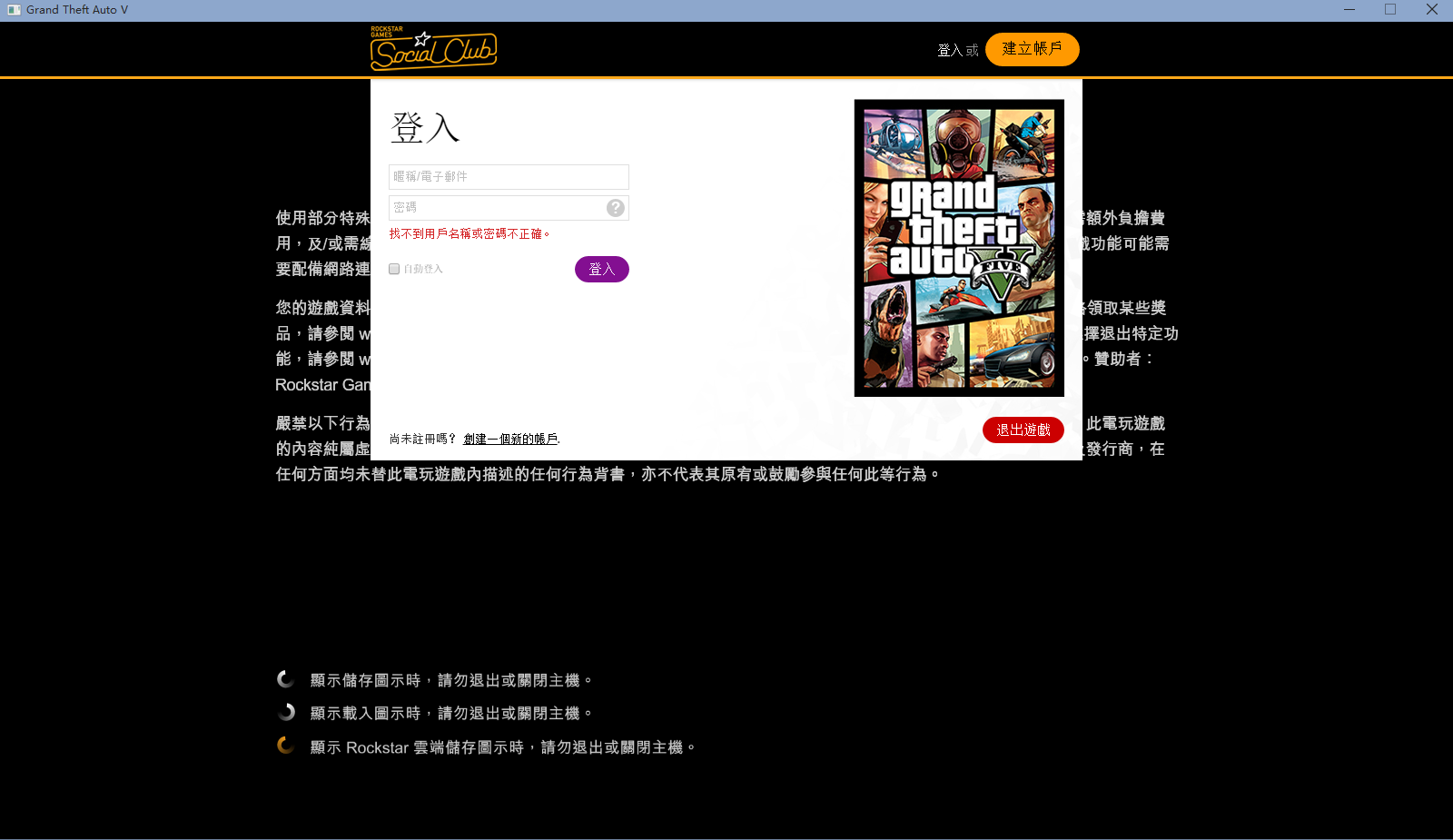Close the Grand Theft Auto V window
Image resolution: width=1453 pixels, height=840 pixels.
(1432, 9)
